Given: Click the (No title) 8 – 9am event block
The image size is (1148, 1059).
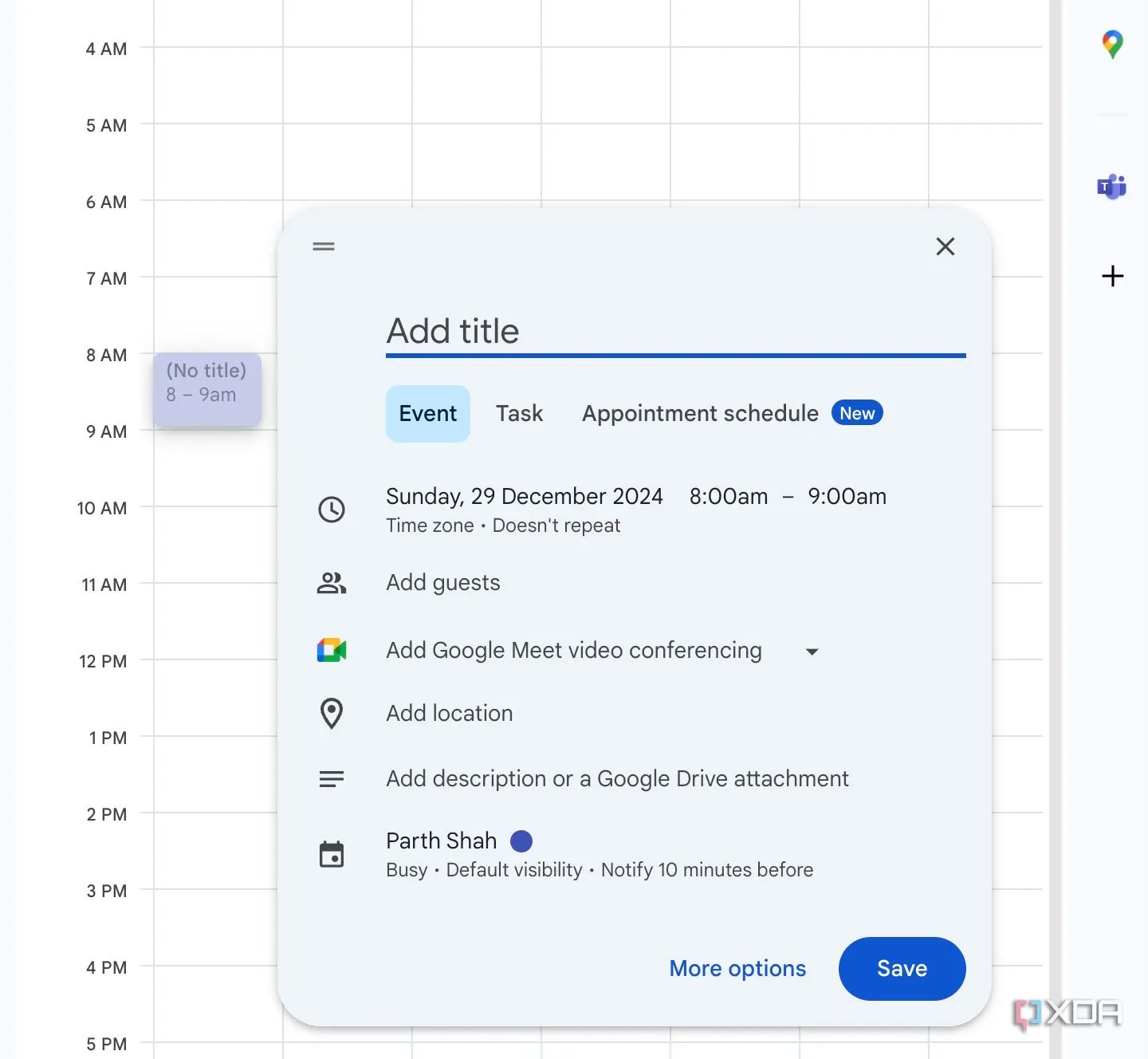Looking at the screenshot, I should point(207,389).
